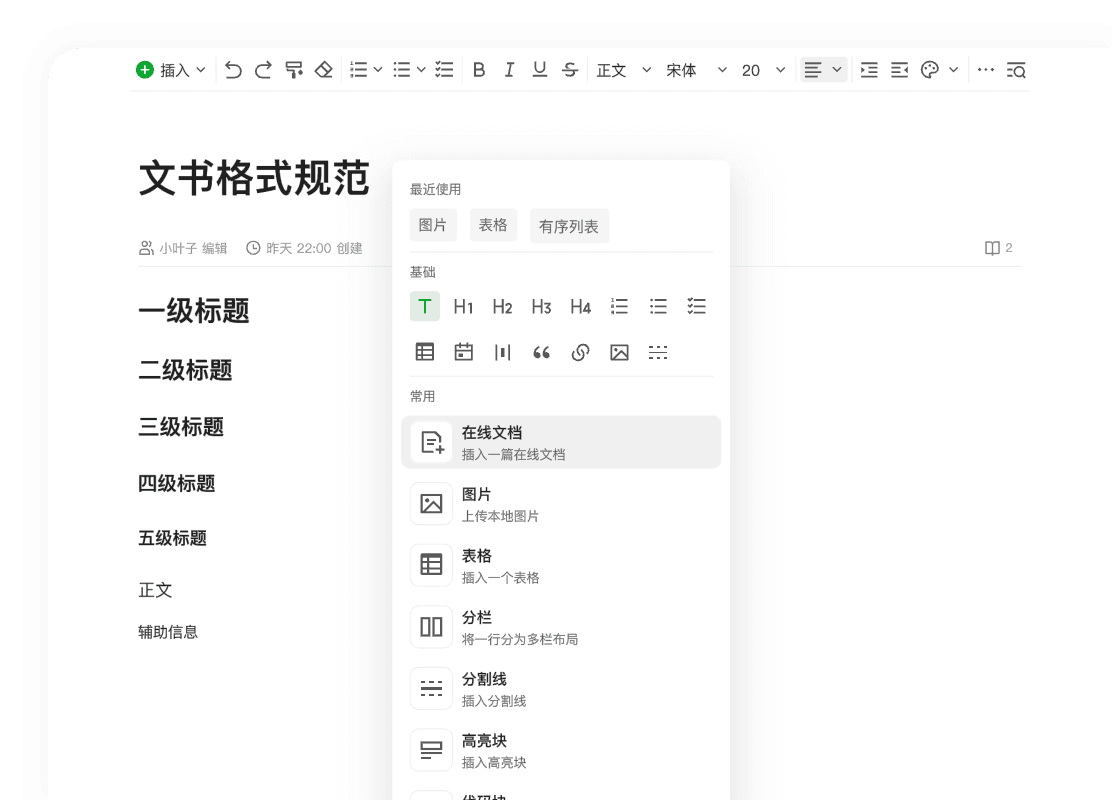Toggle underline formatting

(540, 70)
